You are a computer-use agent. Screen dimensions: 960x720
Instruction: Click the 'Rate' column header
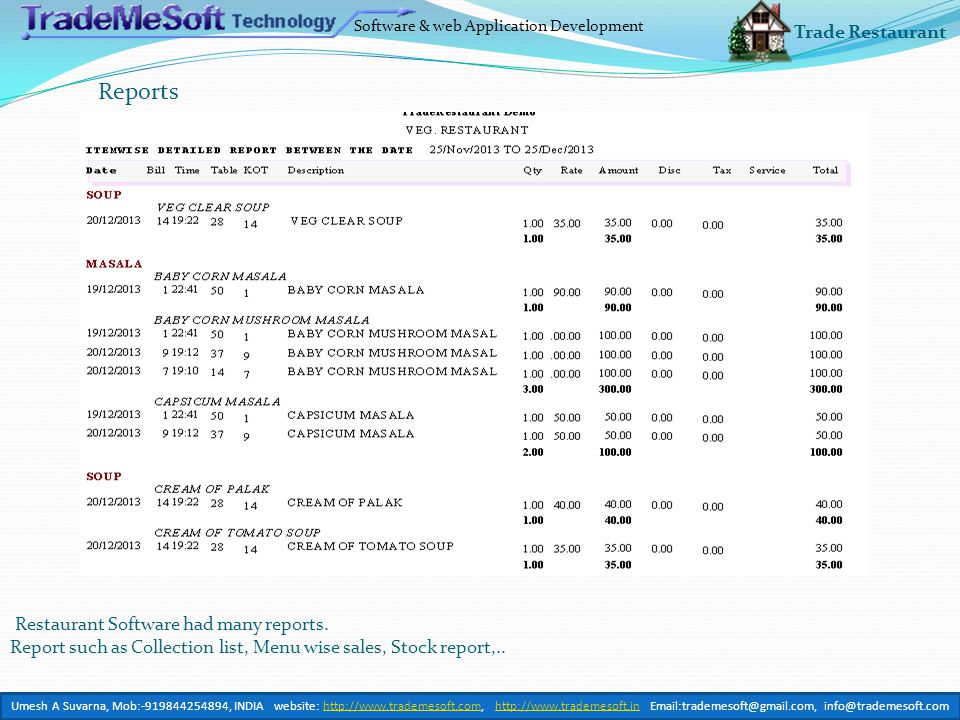tap(571, 170)
